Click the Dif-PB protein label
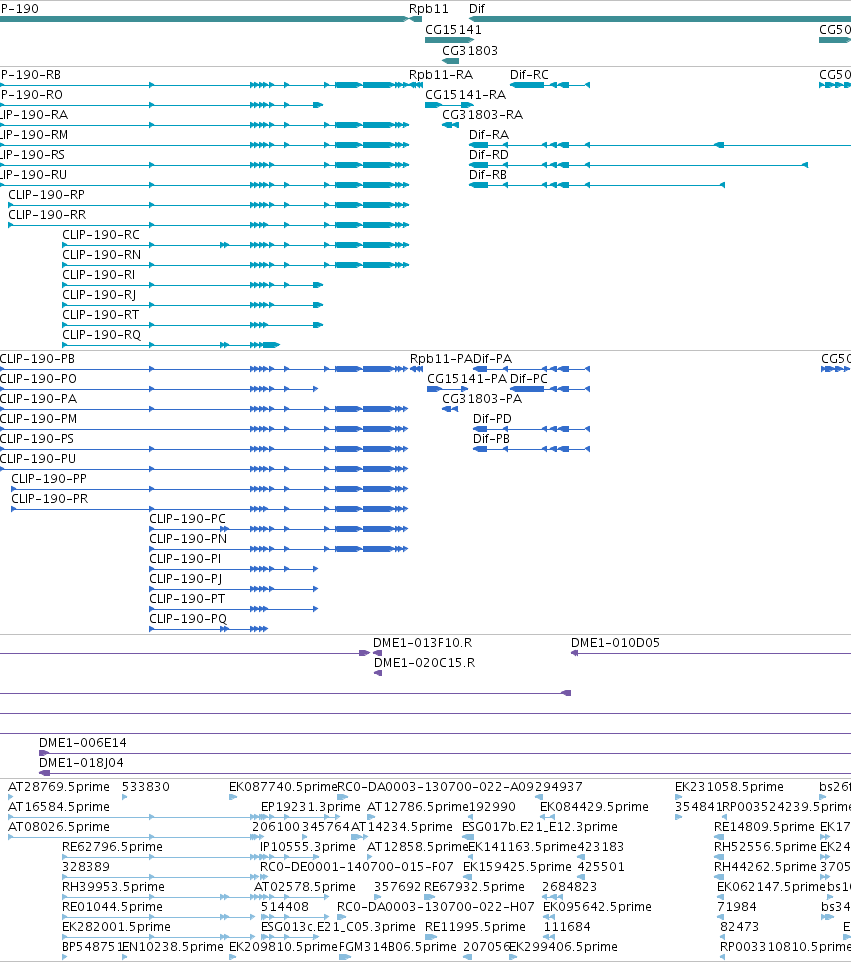The image size is (851, 962). click(x=491, y=439)
